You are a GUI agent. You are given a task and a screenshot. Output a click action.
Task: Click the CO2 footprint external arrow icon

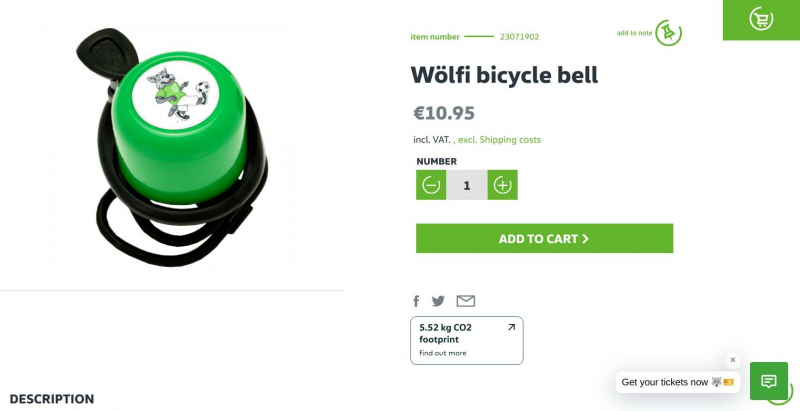tap(511, 327)
